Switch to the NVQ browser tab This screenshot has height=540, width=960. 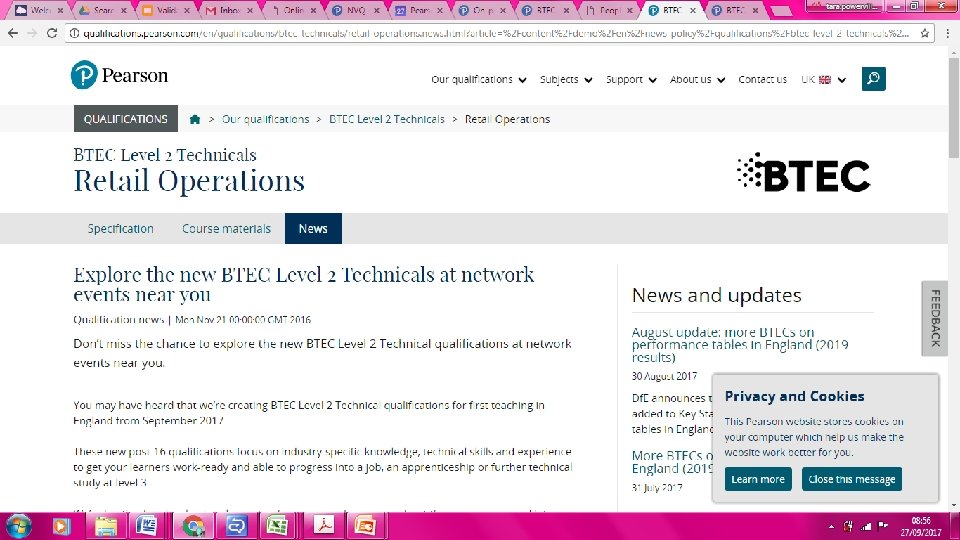(x=355, y=10)
